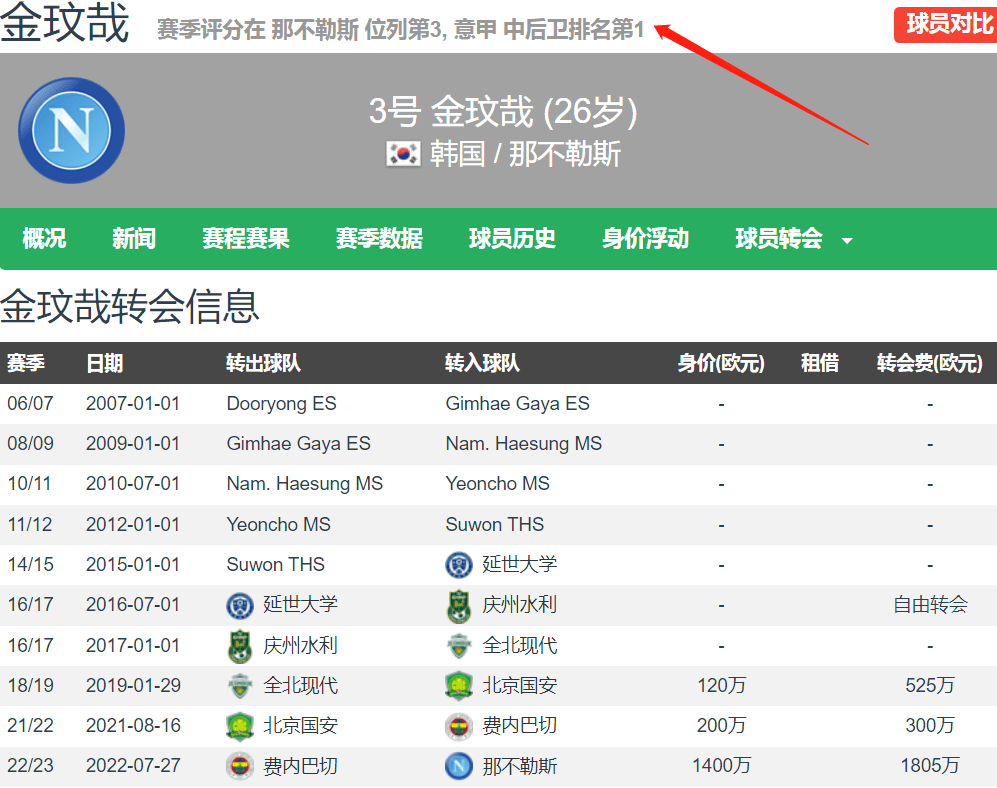Viewport: 997px width, 788px height.
Task: Go to the 赛程赛果 tab
Action: [246, 238]
